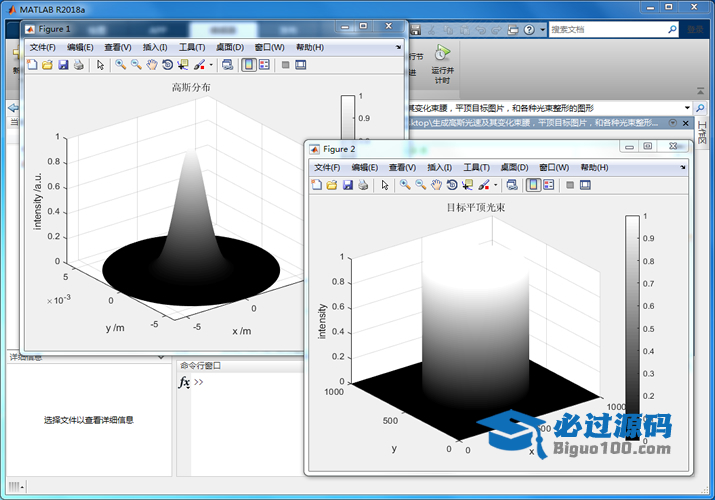Screen dimensions: 715x500
Task: Toggle Insert Legend in Figure 2 toolbar
Action: [x=549, y=185]
